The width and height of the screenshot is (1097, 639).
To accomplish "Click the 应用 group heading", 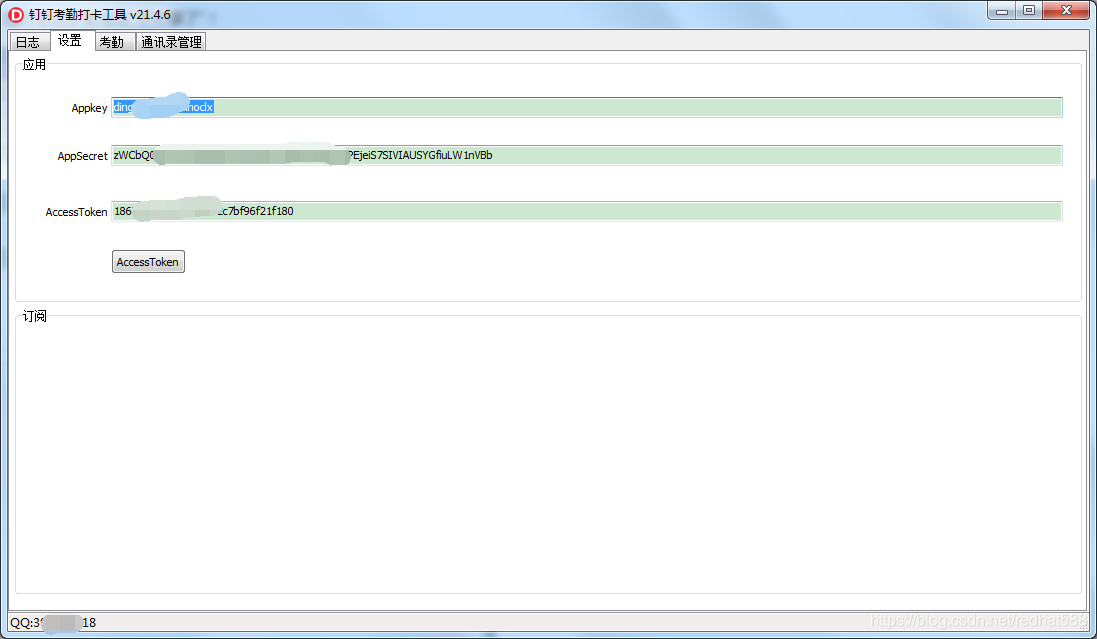I will click(34, 65).
